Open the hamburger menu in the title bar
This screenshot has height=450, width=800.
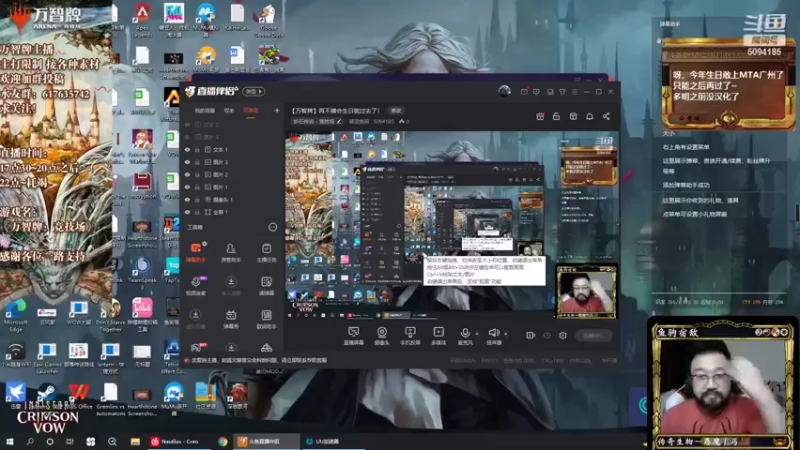click(574, 92)
